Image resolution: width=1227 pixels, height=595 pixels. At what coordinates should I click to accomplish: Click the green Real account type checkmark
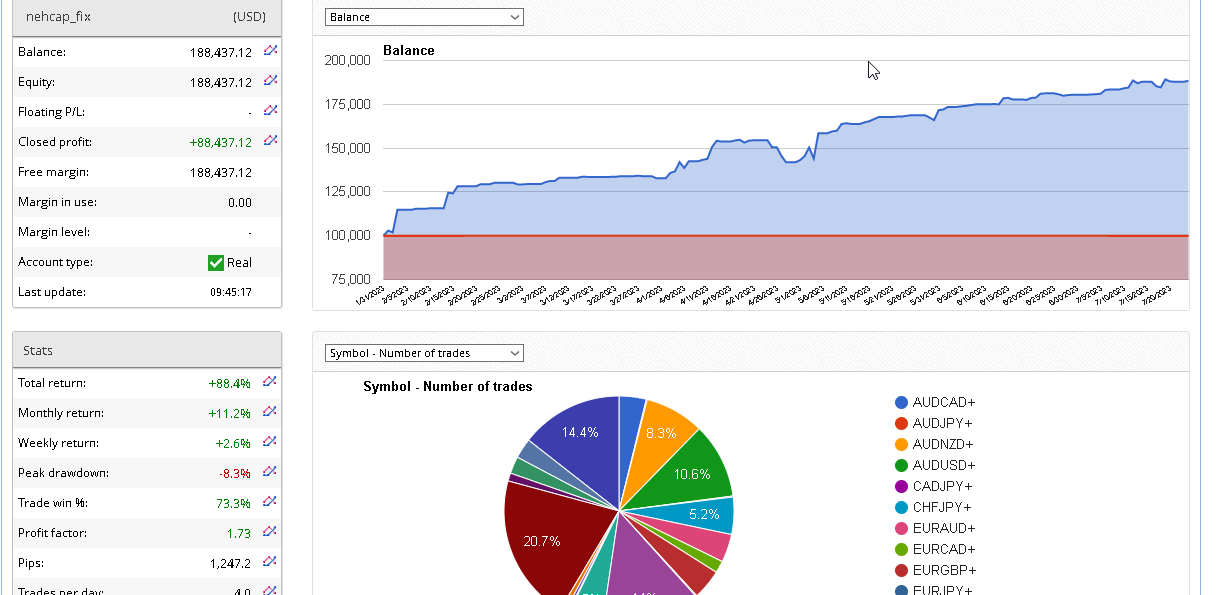pyautogui.click(x=215, y=262)
